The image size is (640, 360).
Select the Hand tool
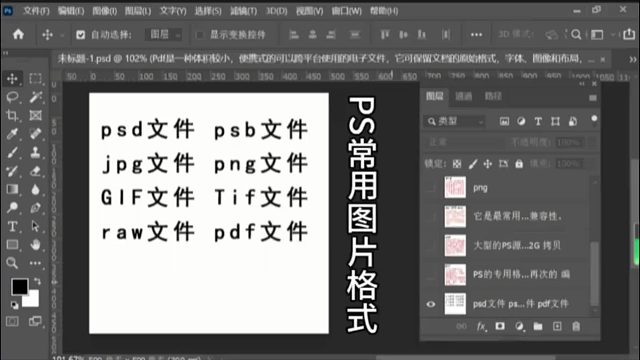pos(36,244)
